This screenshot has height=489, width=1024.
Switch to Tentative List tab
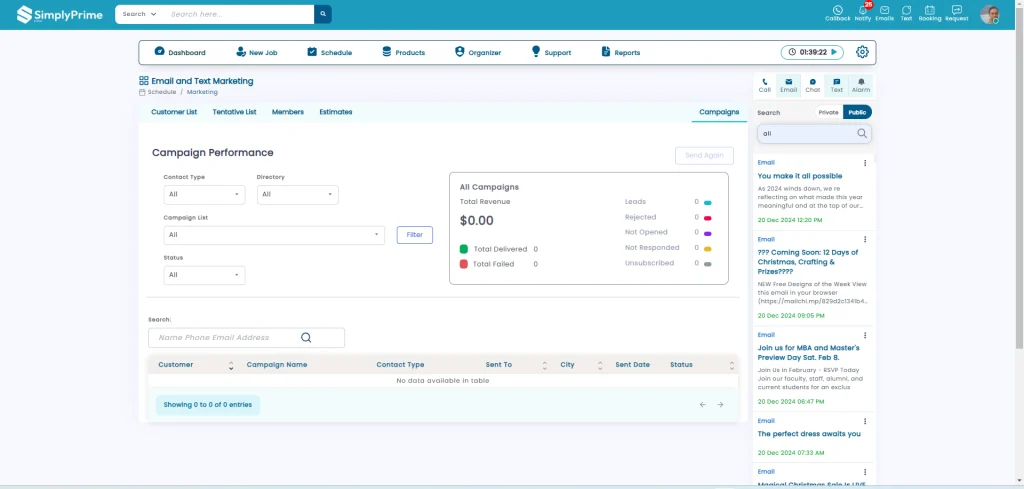[x=234, y=112]
